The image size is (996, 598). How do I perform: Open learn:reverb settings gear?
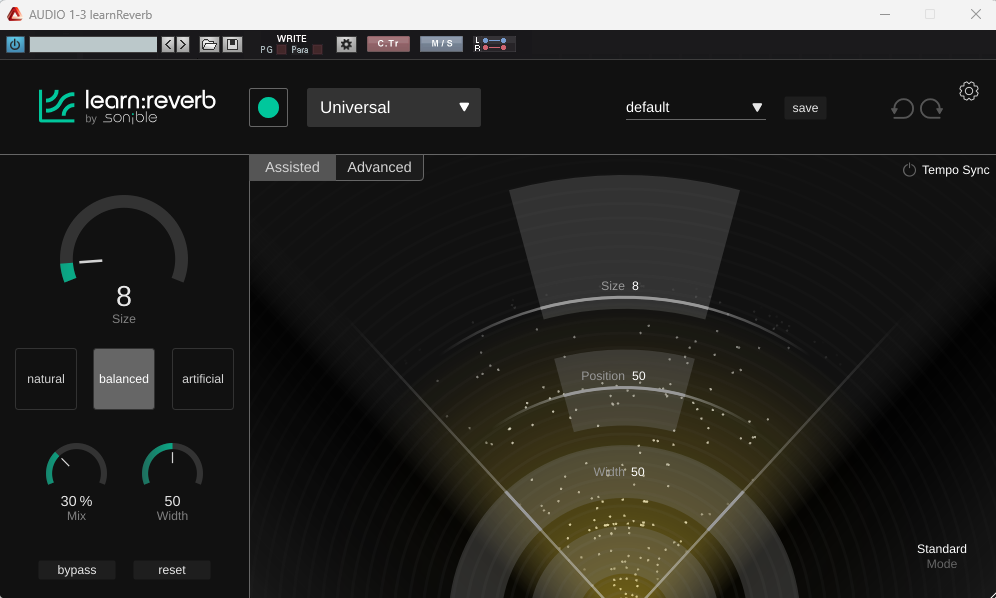click(x=969, y=91)
